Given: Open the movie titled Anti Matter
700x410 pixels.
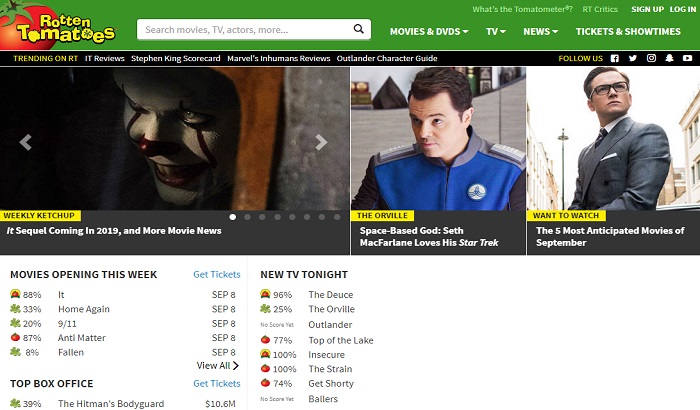Looking at the screenshot, I should tap(82, 338).
